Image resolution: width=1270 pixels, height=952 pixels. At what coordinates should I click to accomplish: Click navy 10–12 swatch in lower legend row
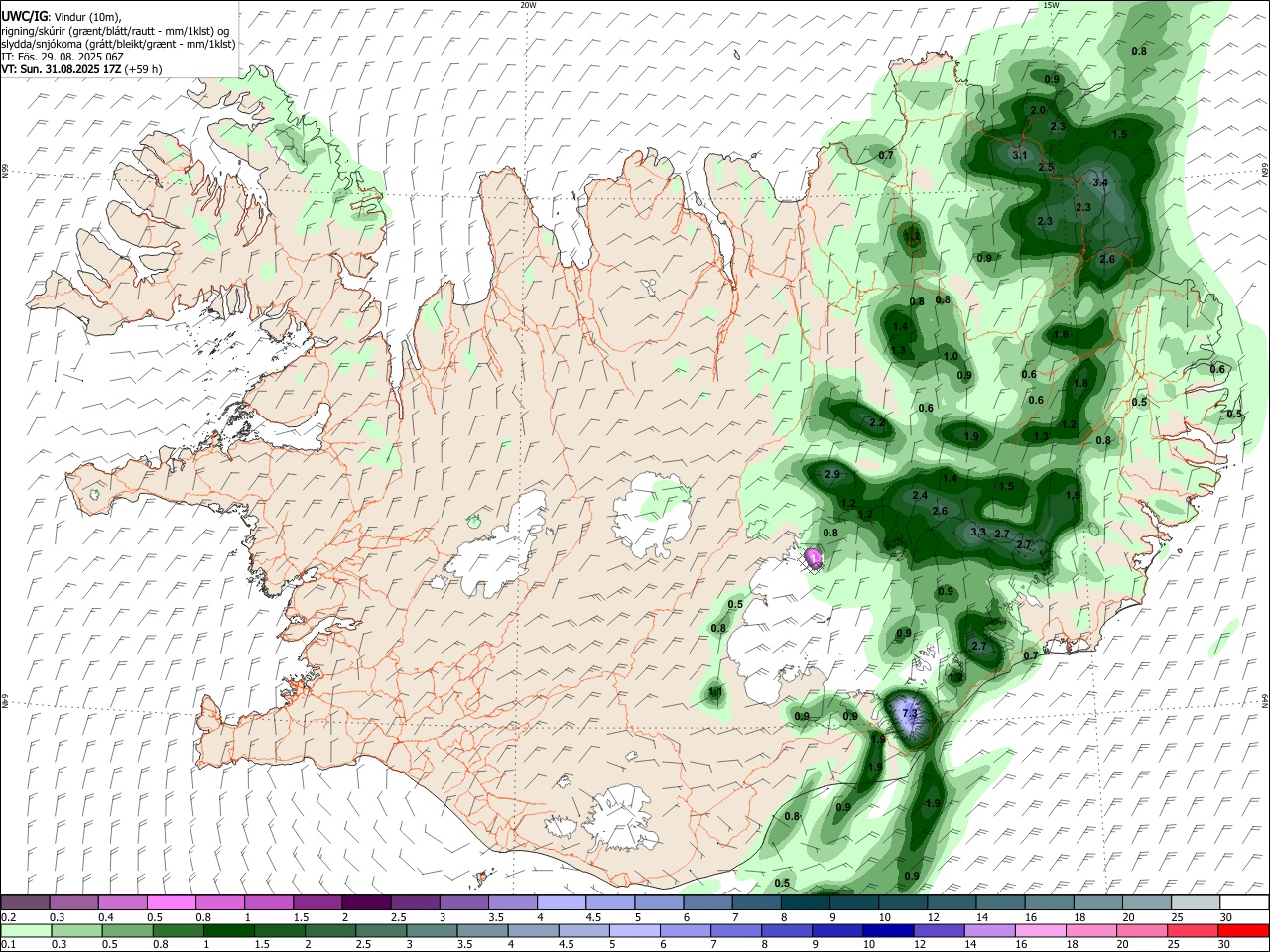[x=889, y=930]
